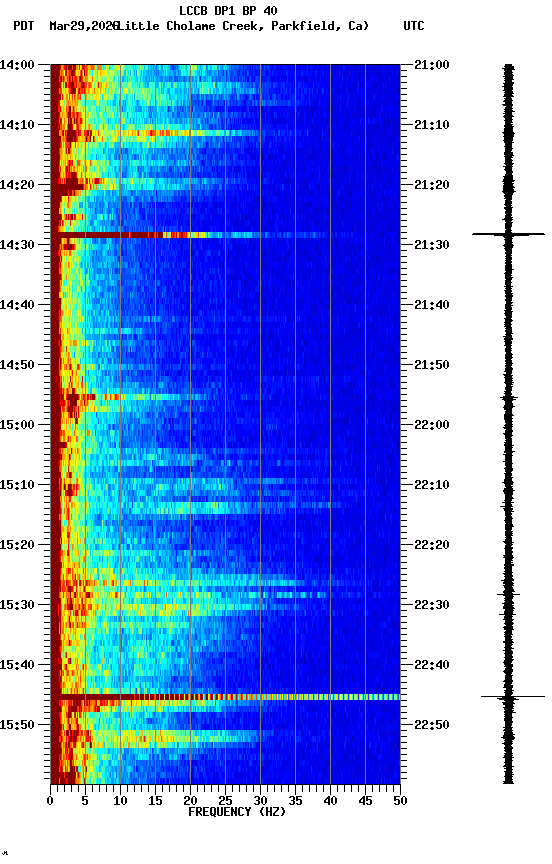Click the 'Mar29,2026' date label

[84, 26]
